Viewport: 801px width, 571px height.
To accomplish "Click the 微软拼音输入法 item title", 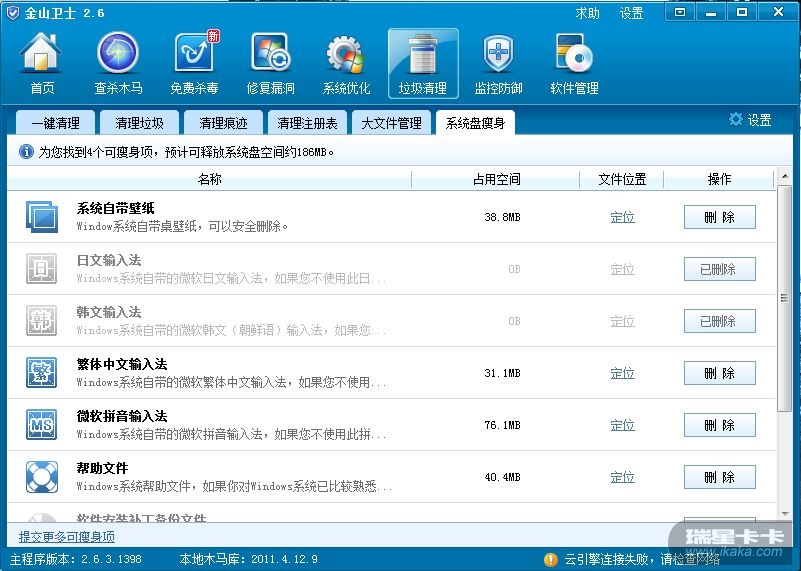I will coord(122,416).
